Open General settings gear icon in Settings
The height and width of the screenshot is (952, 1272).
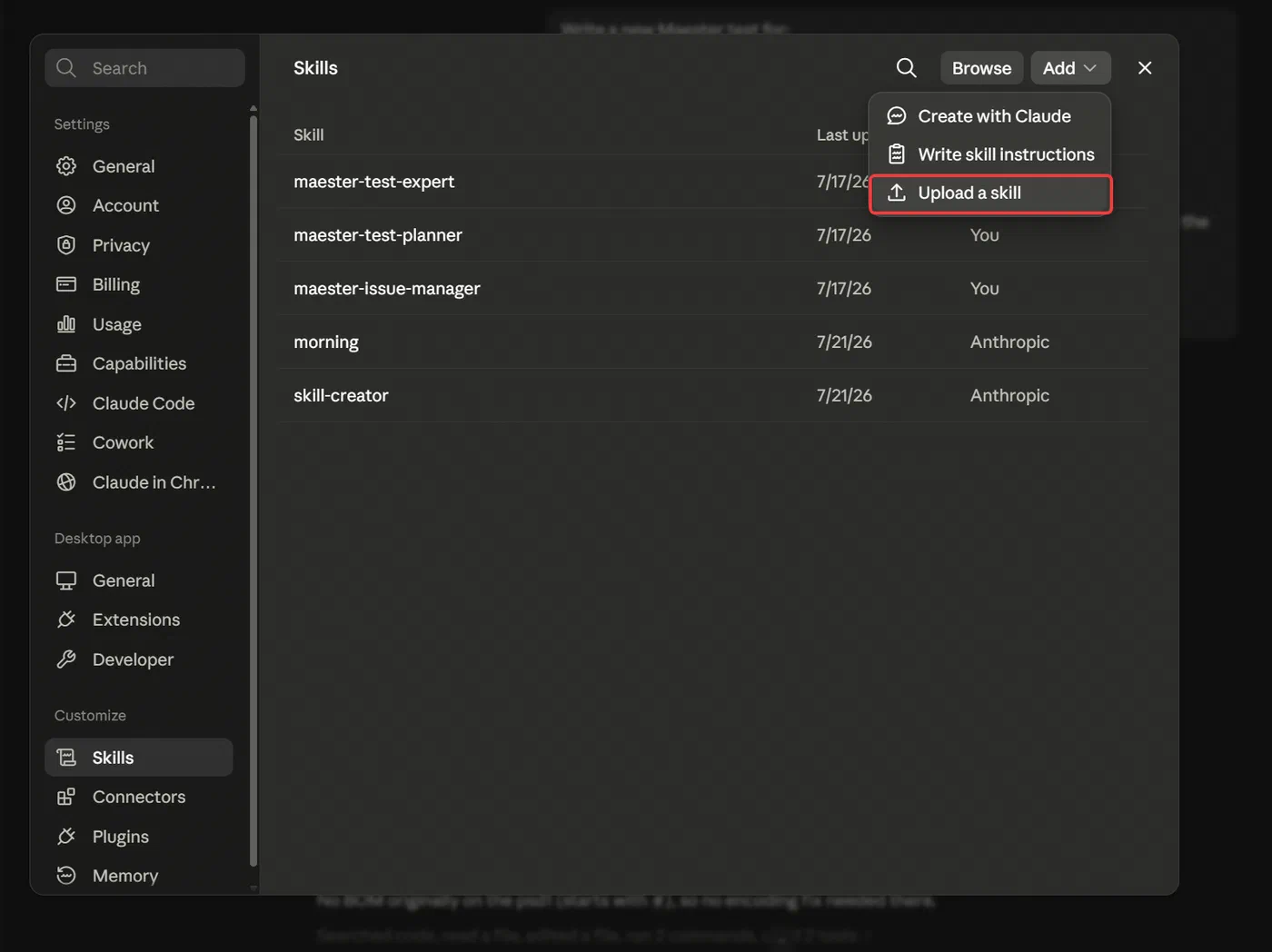(66, 166)
